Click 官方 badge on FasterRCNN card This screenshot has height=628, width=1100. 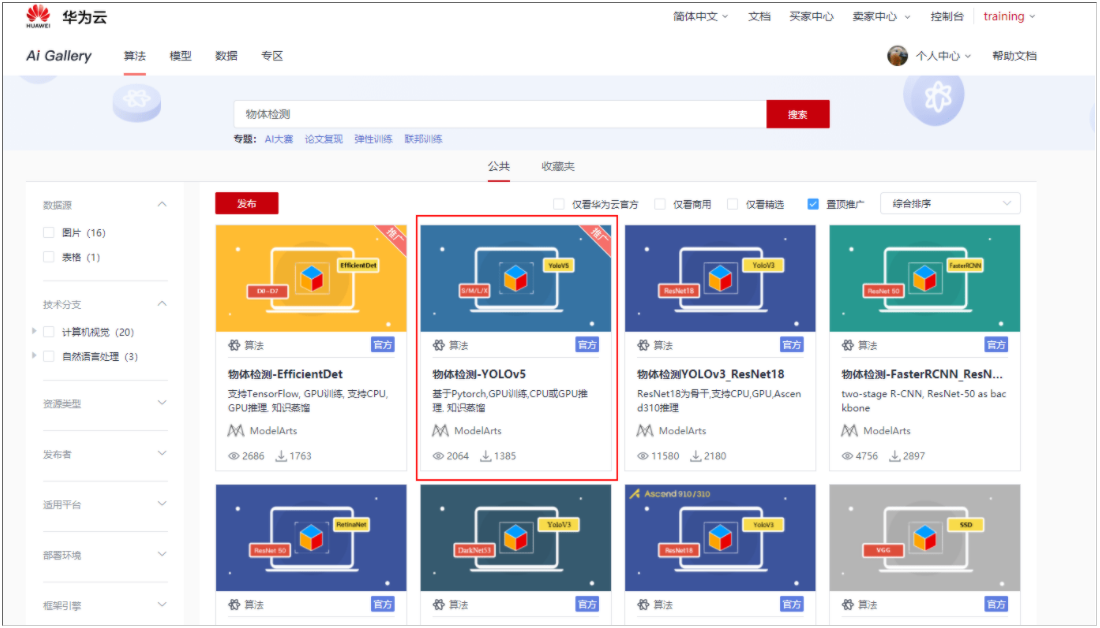(996, 345)
